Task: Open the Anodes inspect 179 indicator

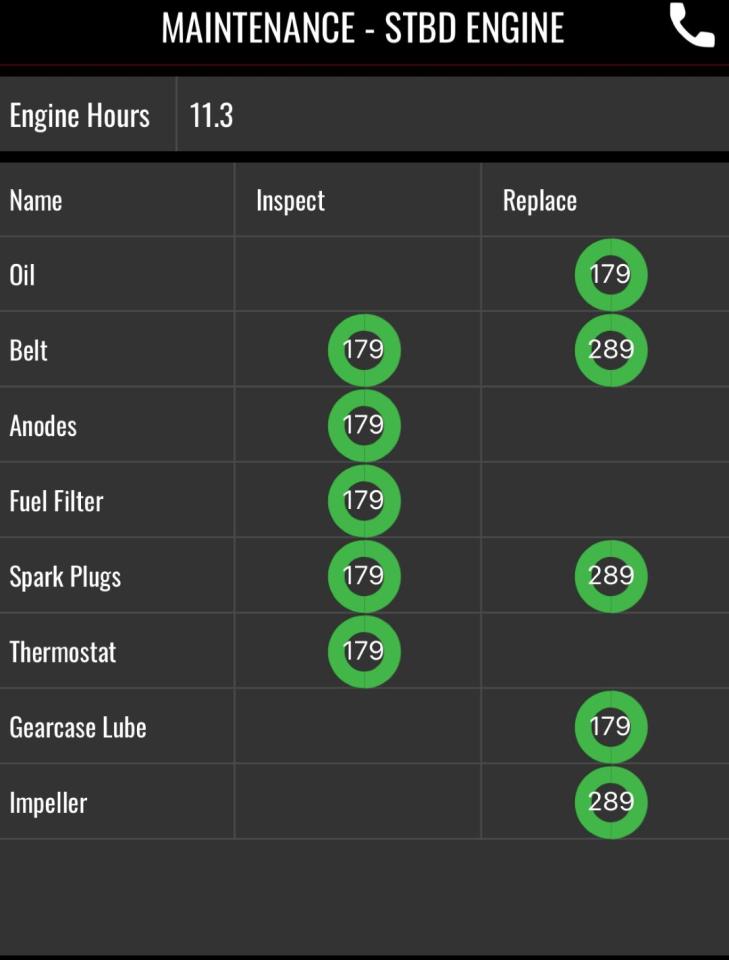Action: click(364, 426)
